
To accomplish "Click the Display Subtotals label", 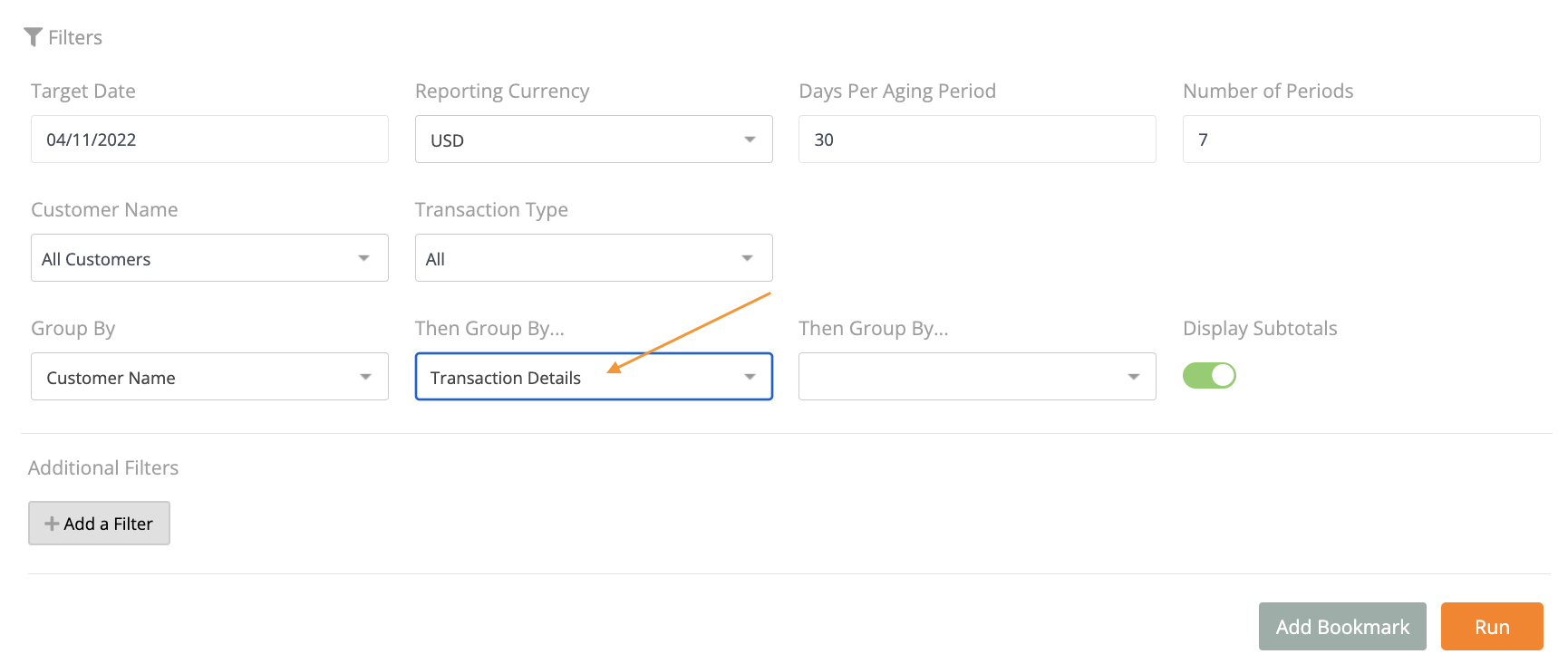I will click(1260, 329).
